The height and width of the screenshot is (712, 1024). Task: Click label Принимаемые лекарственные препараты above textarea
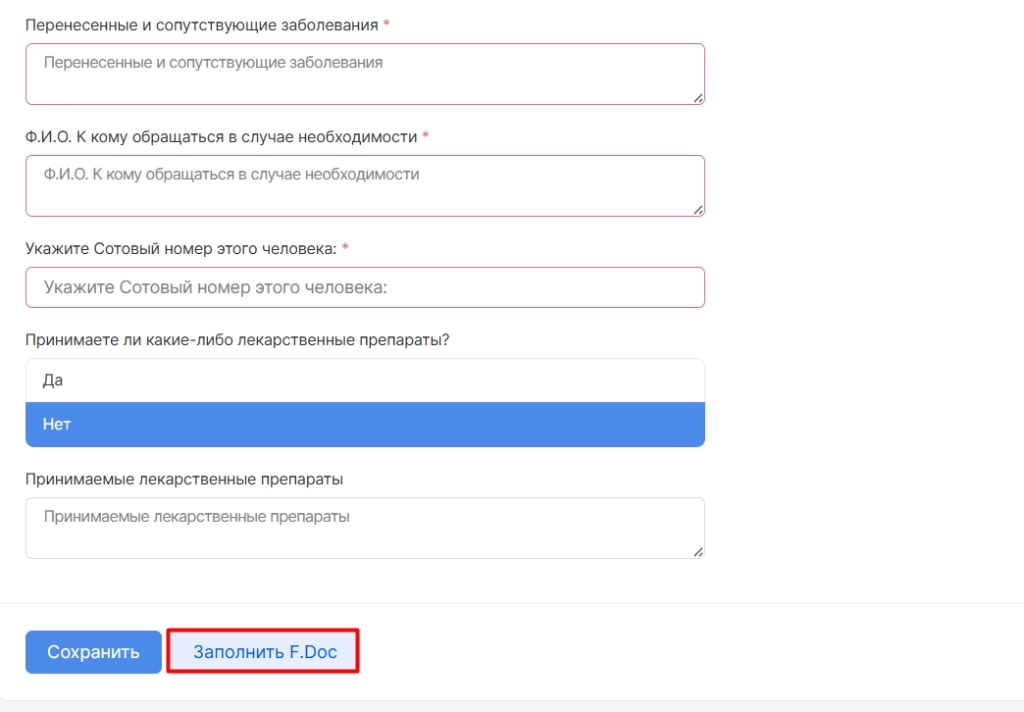[184, 479]
